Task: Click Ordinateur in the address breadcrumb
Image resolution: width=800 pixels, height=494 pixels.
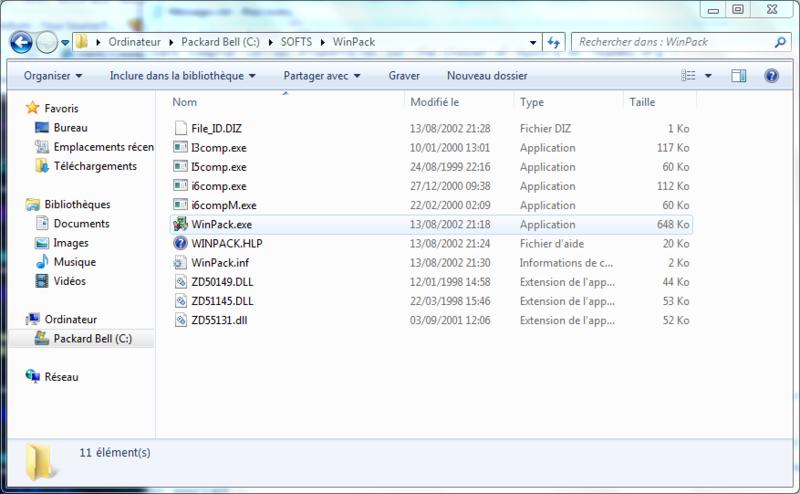Action: [134, 42]
